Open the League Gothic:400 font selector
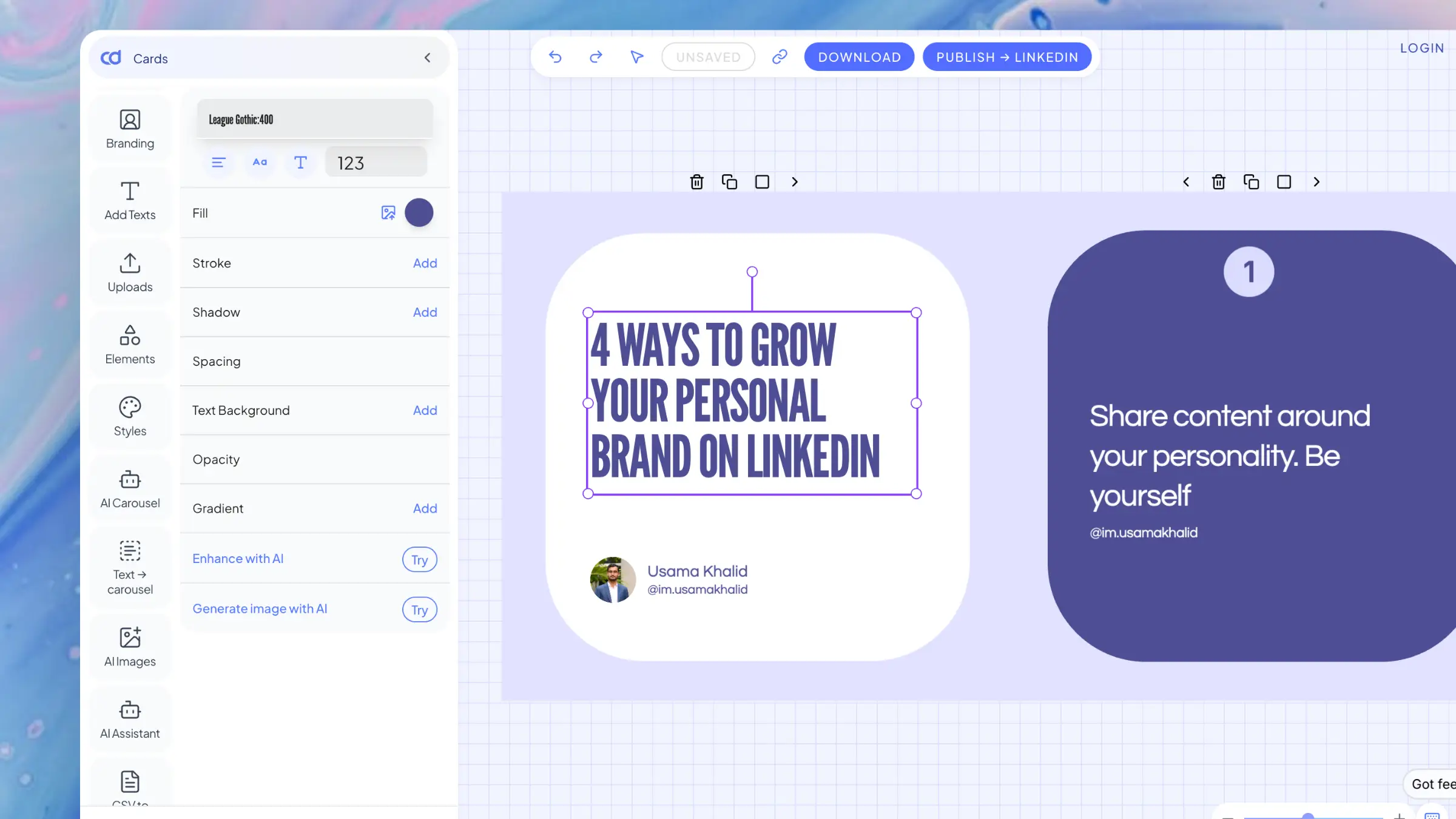The width and height of the screenshot is (1456, 819). click(314, 119)
